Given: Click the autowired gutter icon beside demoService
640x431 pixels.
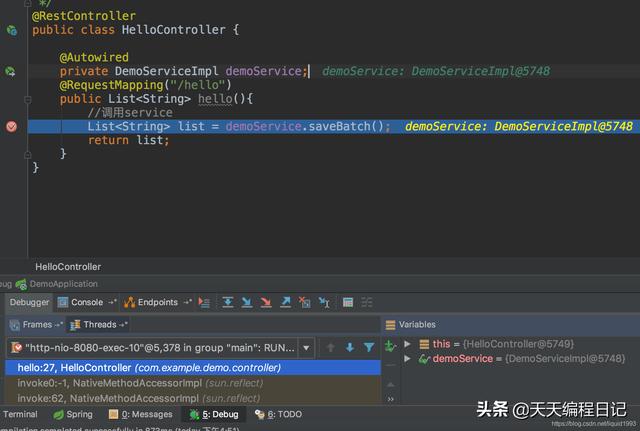Looking at the screenshot, I should click(x=10, y=71).
